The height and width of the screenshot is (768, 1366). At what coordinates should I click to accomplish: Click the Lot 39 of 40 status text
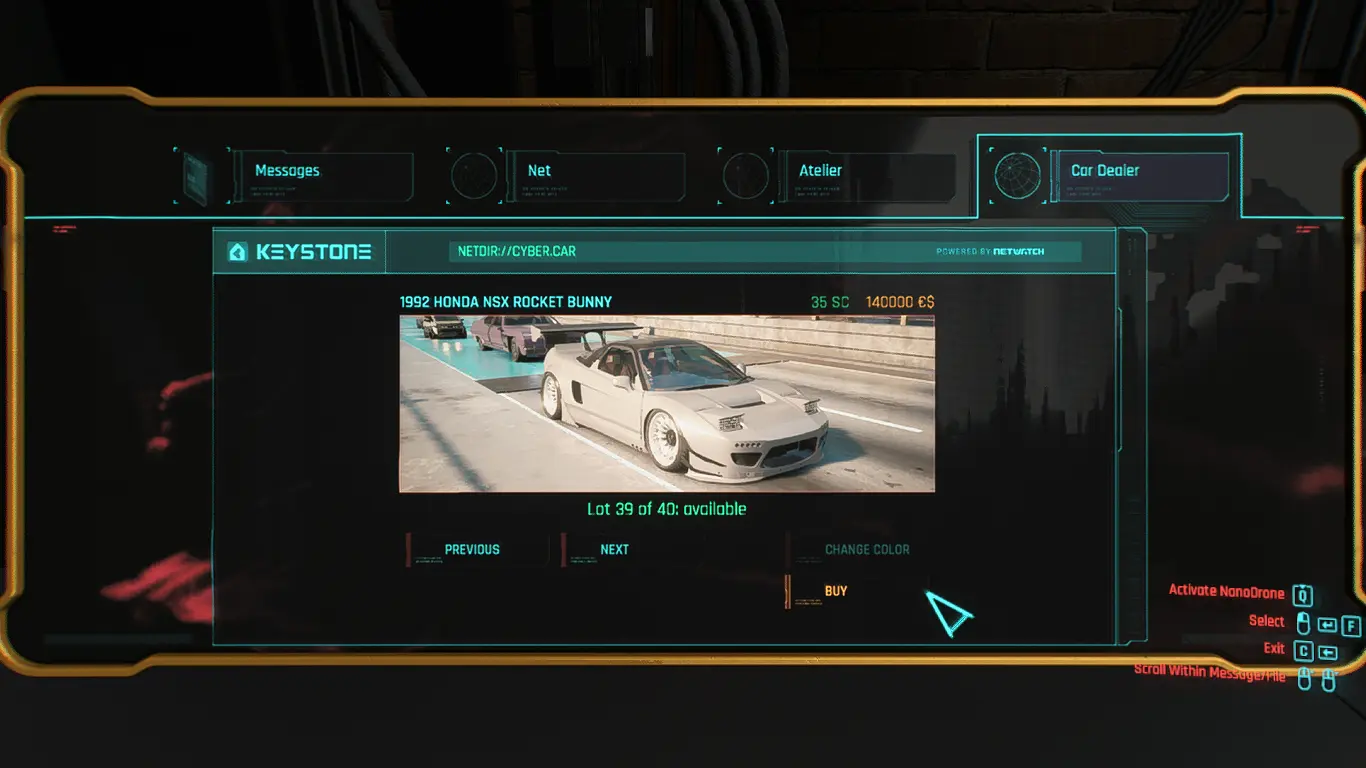(667, 509)
